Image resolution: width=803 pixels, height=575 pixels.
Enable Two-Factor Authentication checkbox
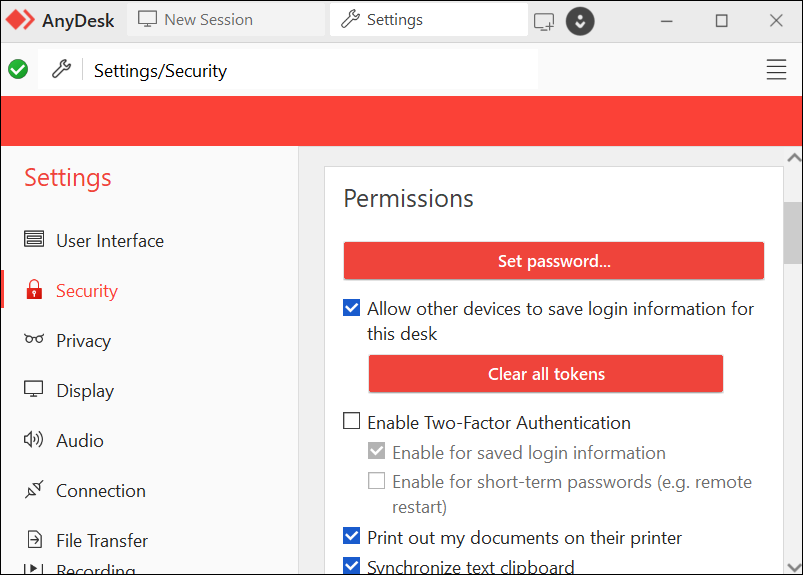pos(352,422)
